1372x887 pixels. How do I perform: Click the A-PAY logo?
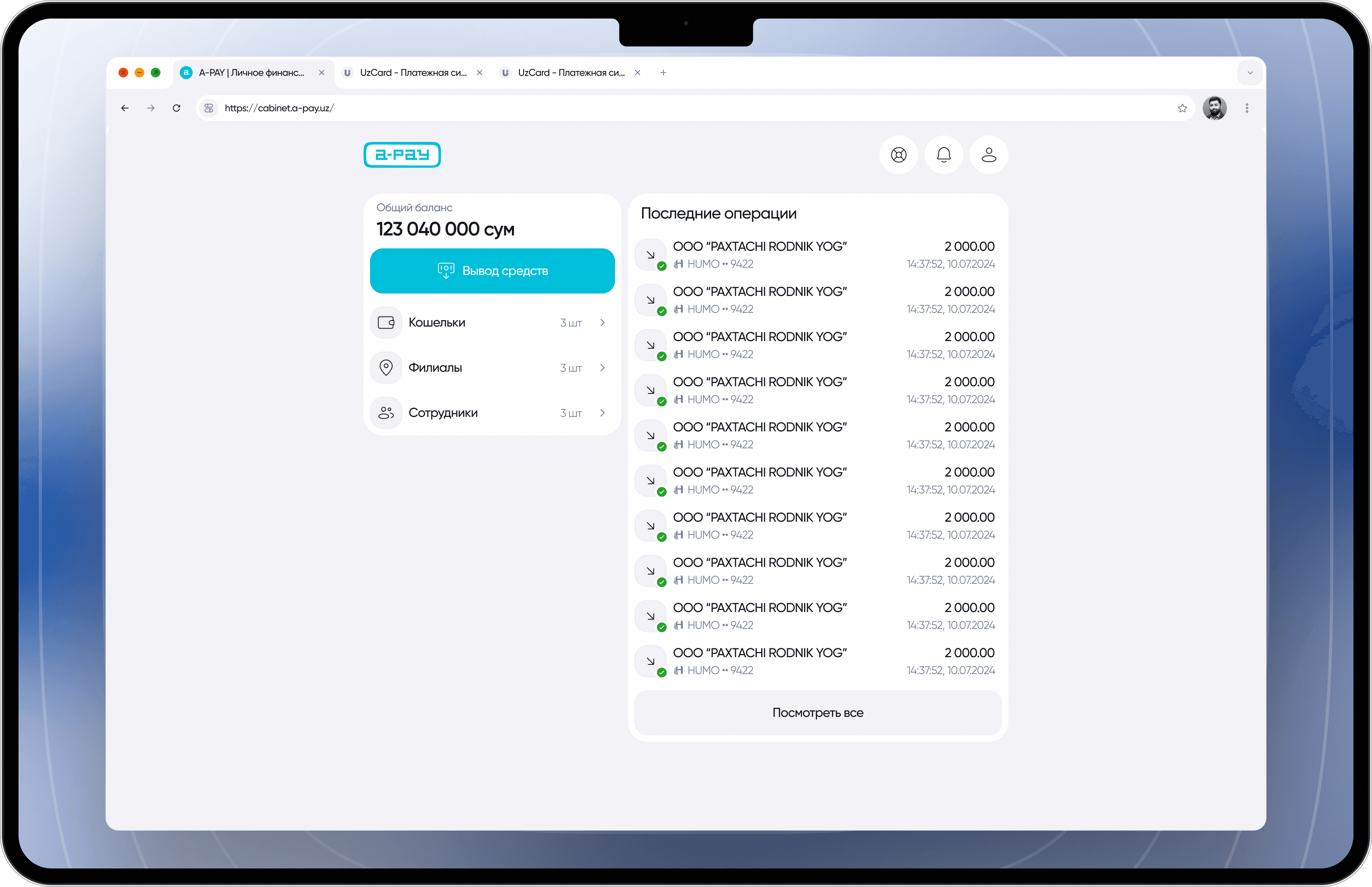pyautogui.click(x=402, y=155)
